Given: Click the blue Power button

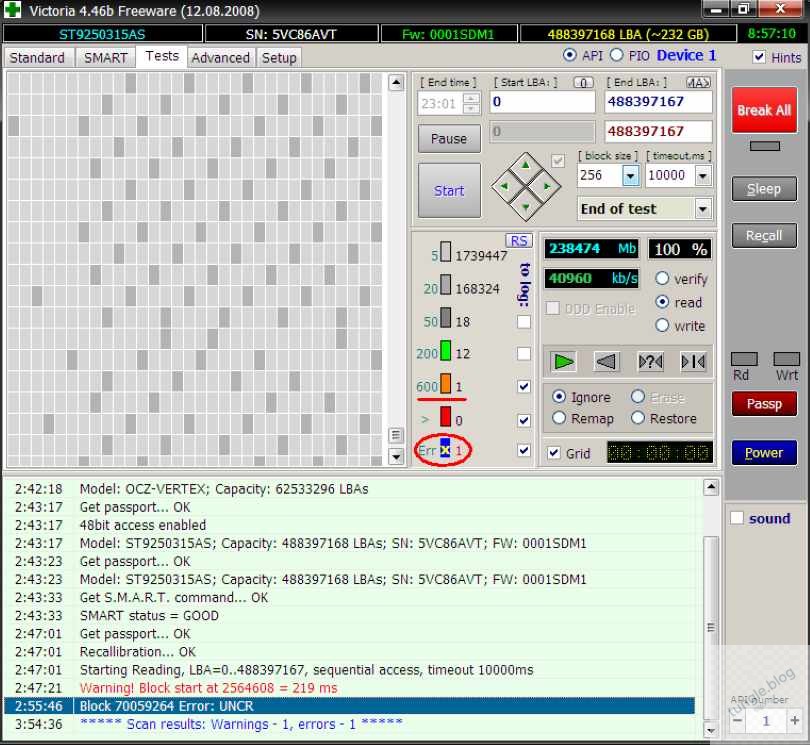Looking at the screenshot, I should coord(764,453).
